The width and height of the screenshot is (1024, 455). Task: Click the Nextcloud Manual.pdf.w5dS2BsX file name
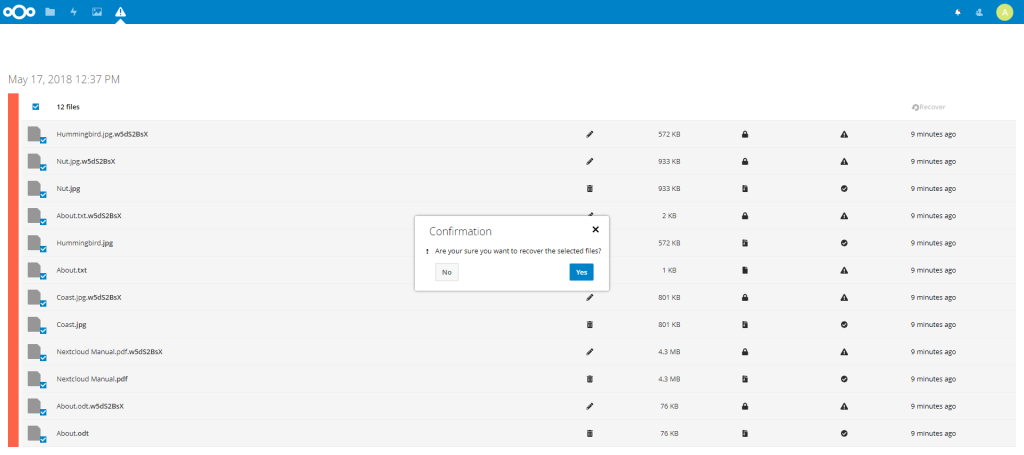(109, 352)
